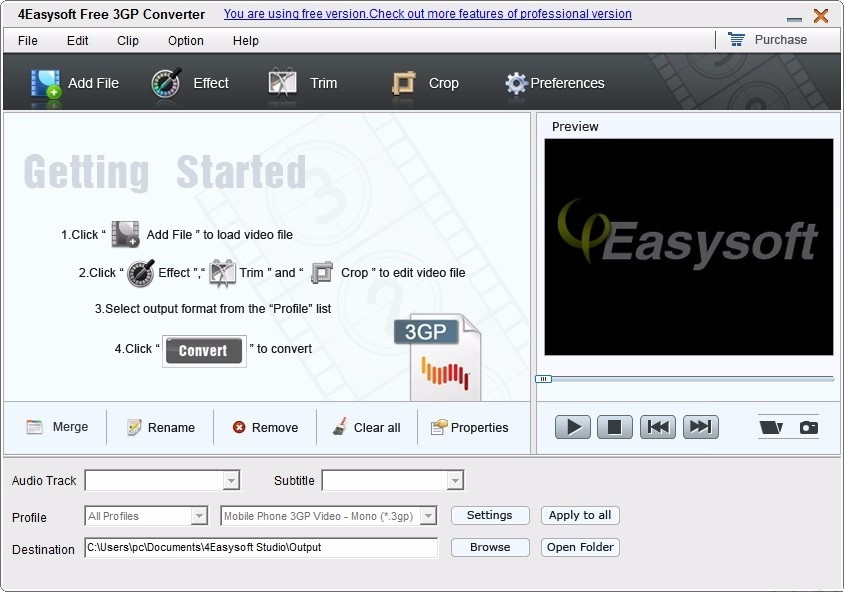The width and height of the screenshot is (844, 592).
Task: Merge selected files
Action: (x=57, y=427)
